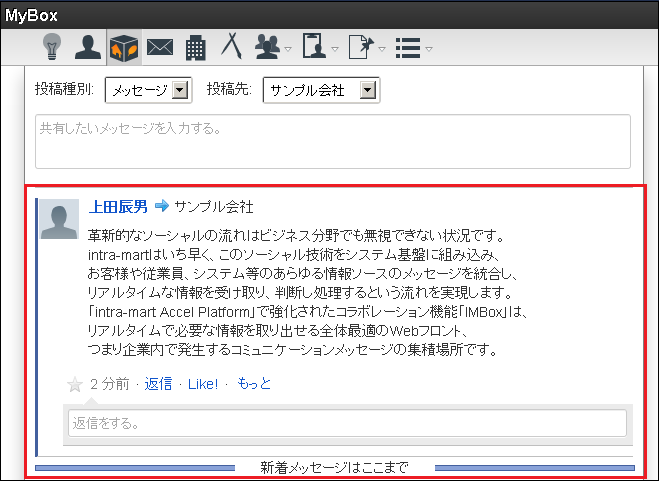
Task: Expand arrow beside clipboard person icon
Action: tap(335, 49)
